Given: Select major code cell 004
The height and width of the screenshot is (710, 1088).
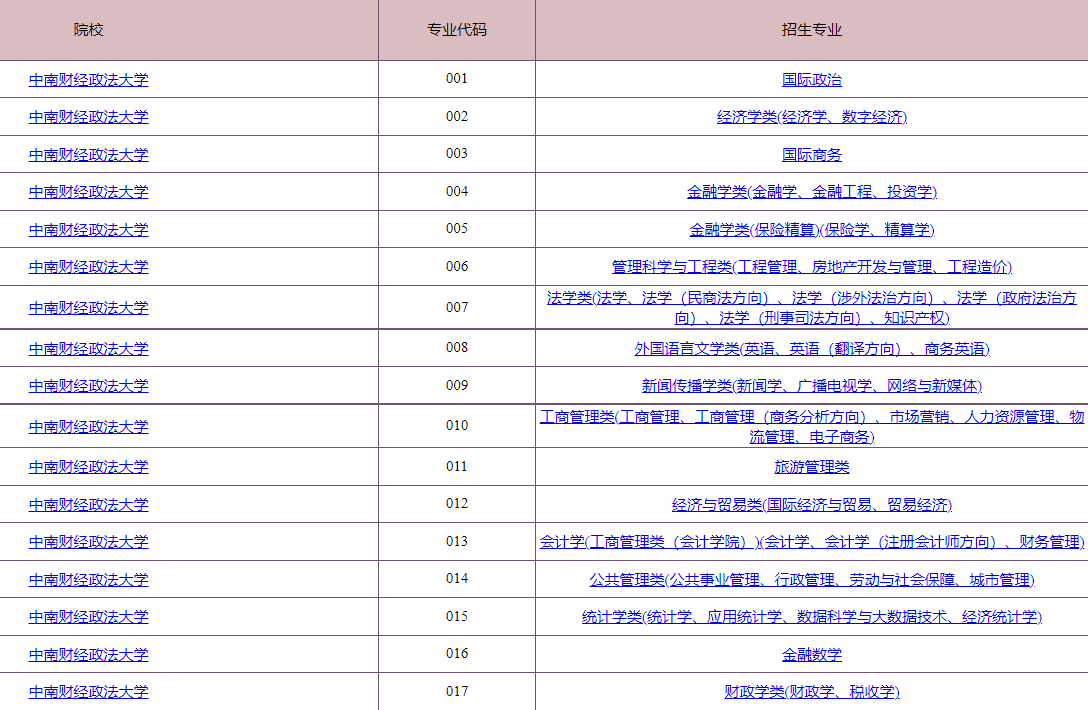Looking at the screenshot, I should [457, 191].
